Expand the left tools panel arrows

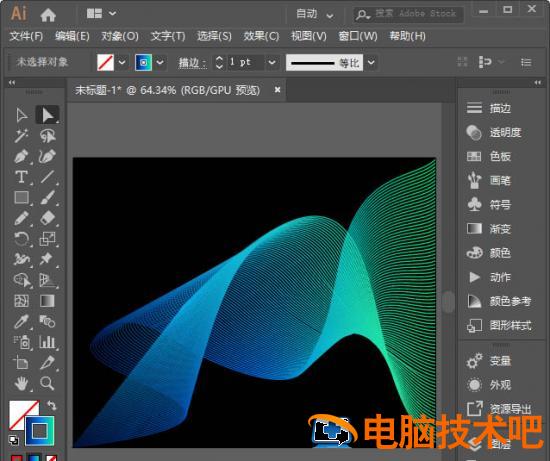12,82
